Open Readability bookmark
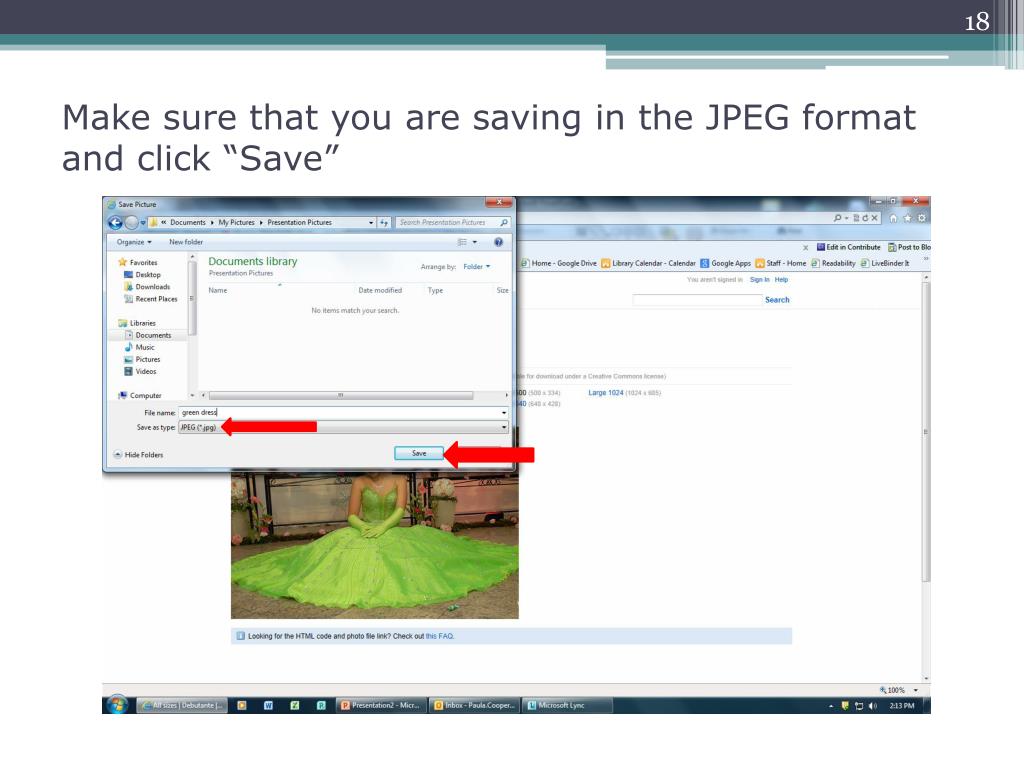Image resolution: width=1024 pixels, height=768 pixels. [833, 263]
